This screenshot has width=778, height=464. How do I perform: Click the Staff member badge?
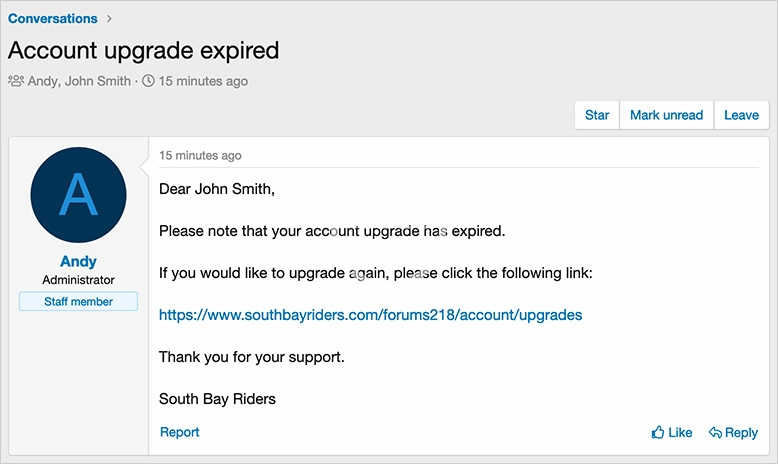pyautogui.click(x=78, y=301)
